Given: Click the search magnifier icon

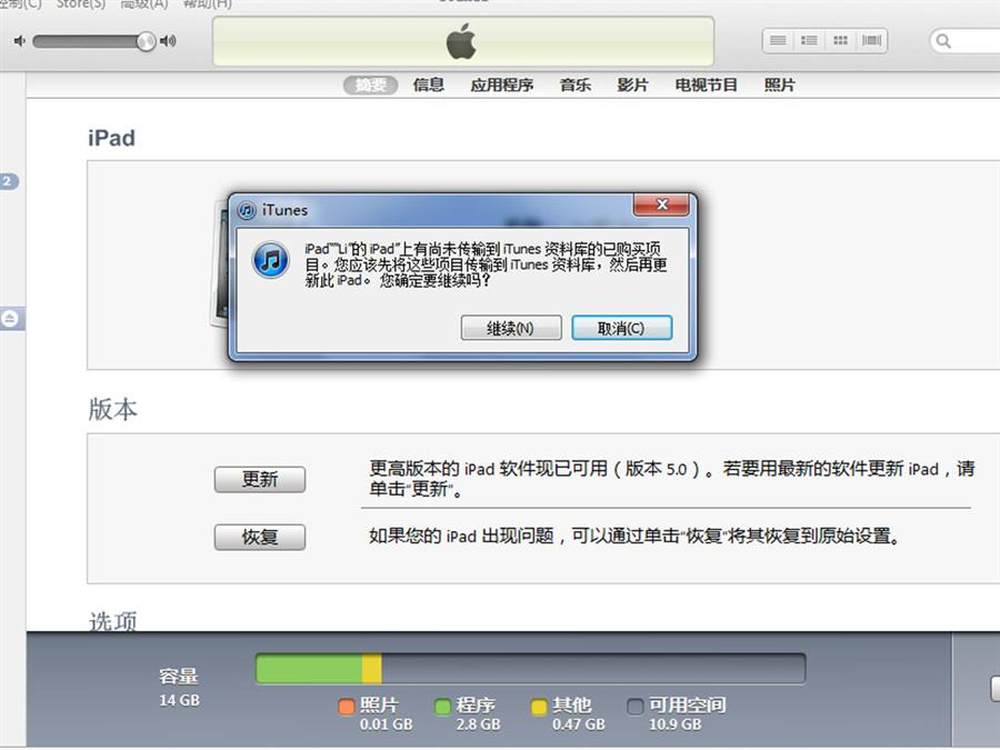Looking at the screenshot, I should coord(943,41).
